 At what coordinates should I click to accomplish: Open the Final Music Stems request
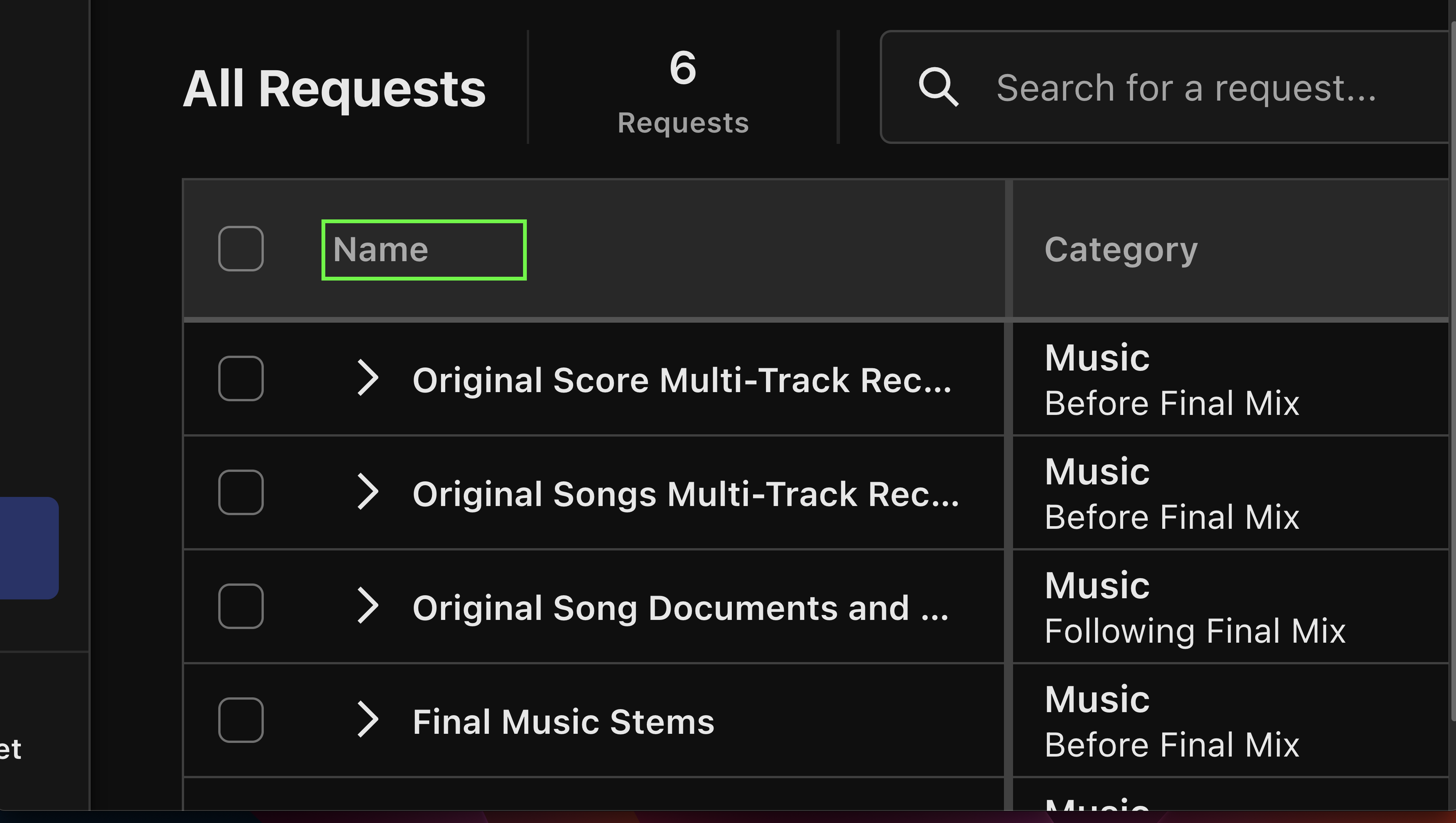click(564, 722)
